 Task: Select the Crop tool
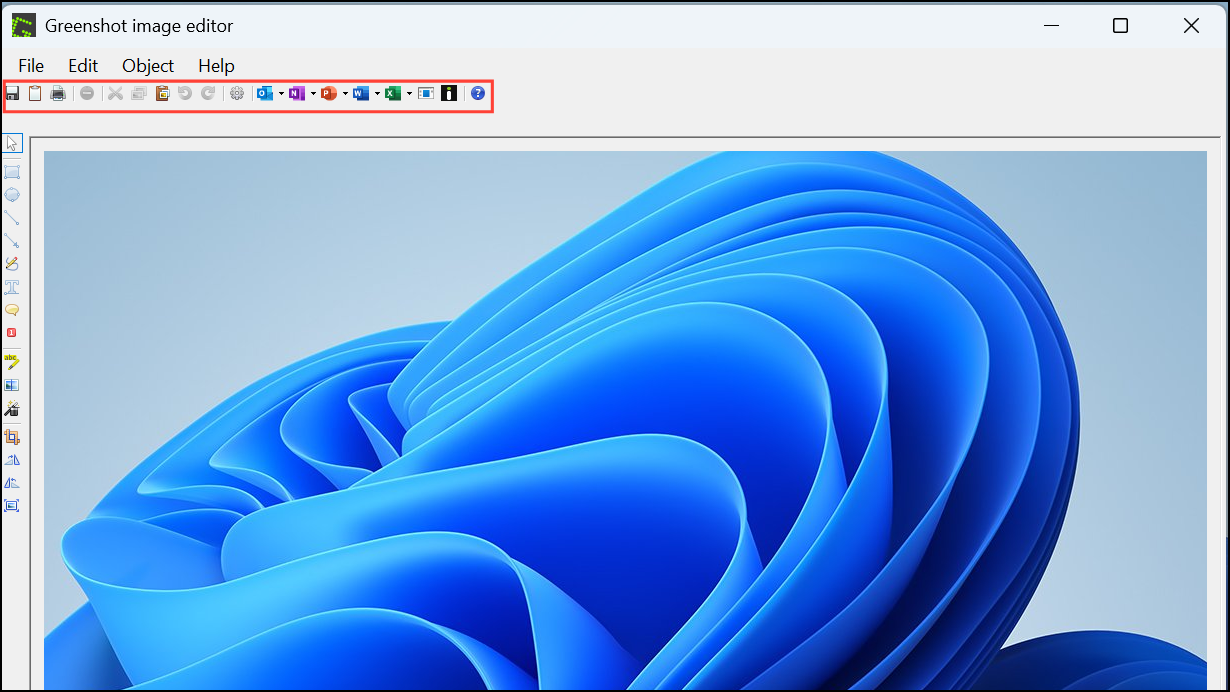click(x=12, y=437)
